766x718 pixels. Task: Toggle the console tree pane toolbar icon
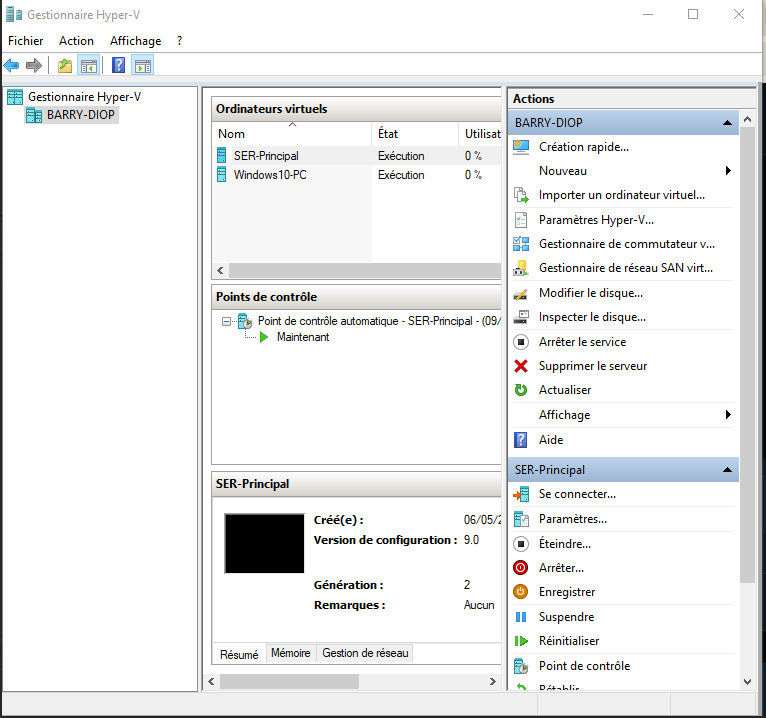point(88,65)
